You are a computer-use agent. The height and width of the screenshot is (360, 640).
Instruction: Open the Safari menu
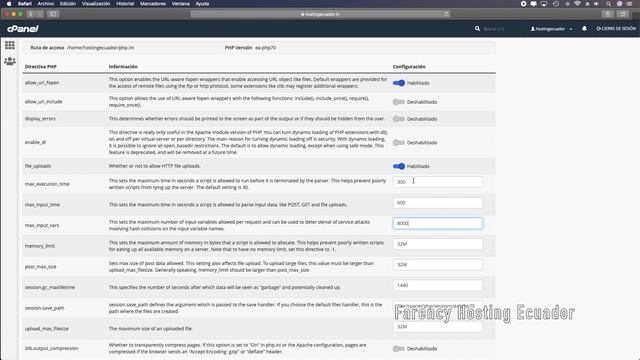click(x=24, y=4)
